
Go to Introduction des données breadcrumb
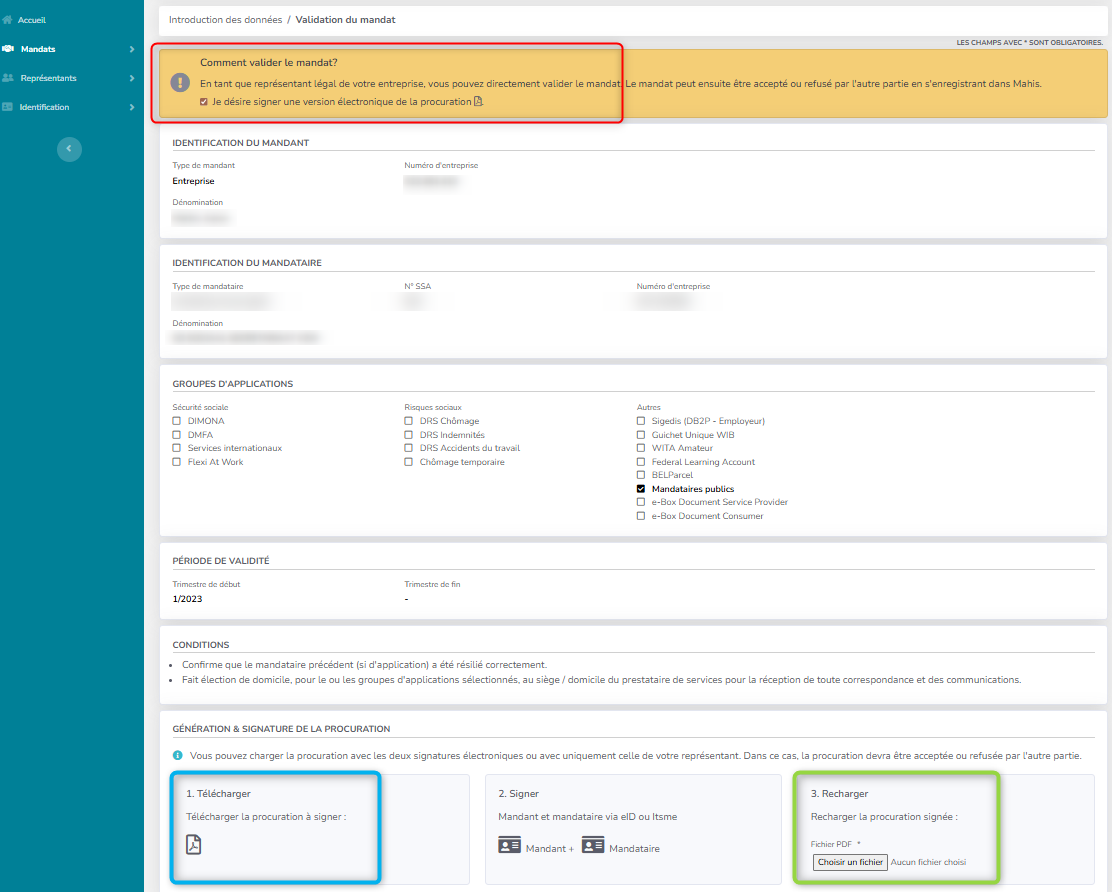[226, 20]
